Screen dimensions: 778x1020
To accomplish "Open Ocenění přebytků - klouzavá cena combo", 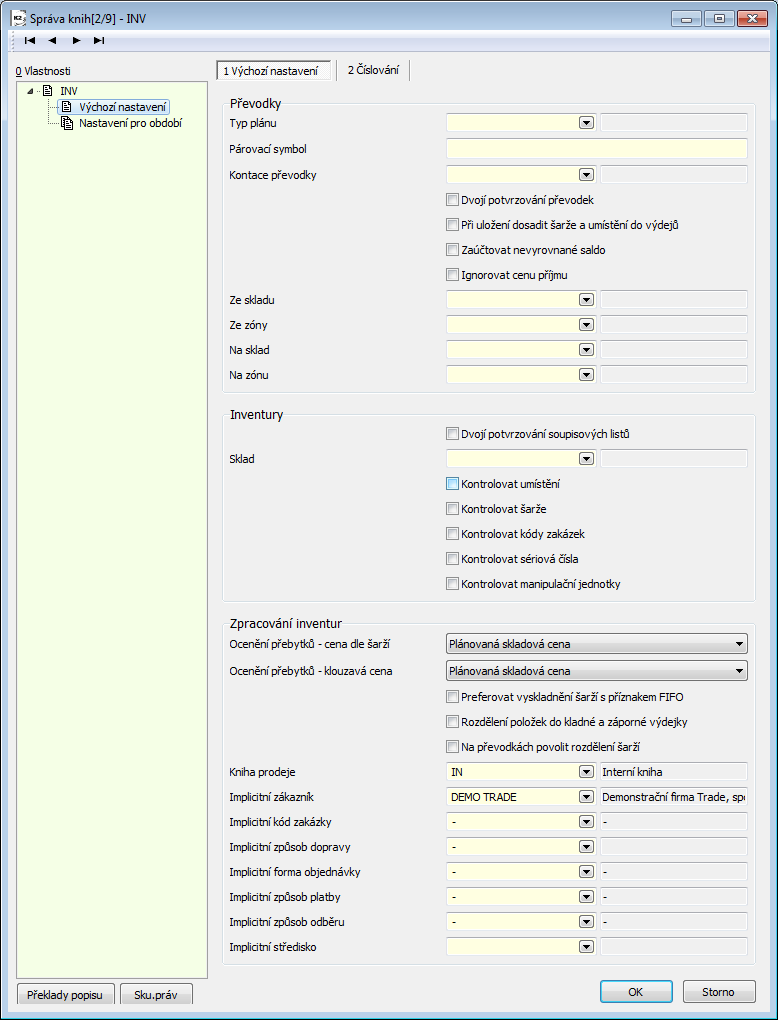I will (597, 670).
